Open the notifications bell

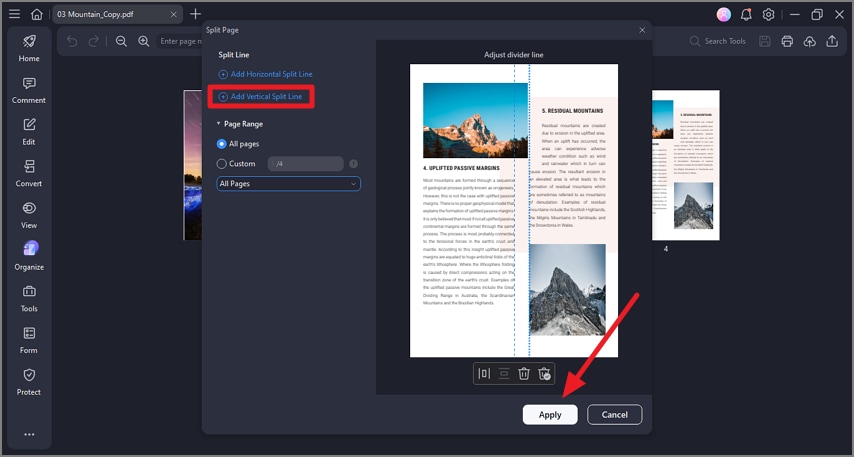point(746,15)
